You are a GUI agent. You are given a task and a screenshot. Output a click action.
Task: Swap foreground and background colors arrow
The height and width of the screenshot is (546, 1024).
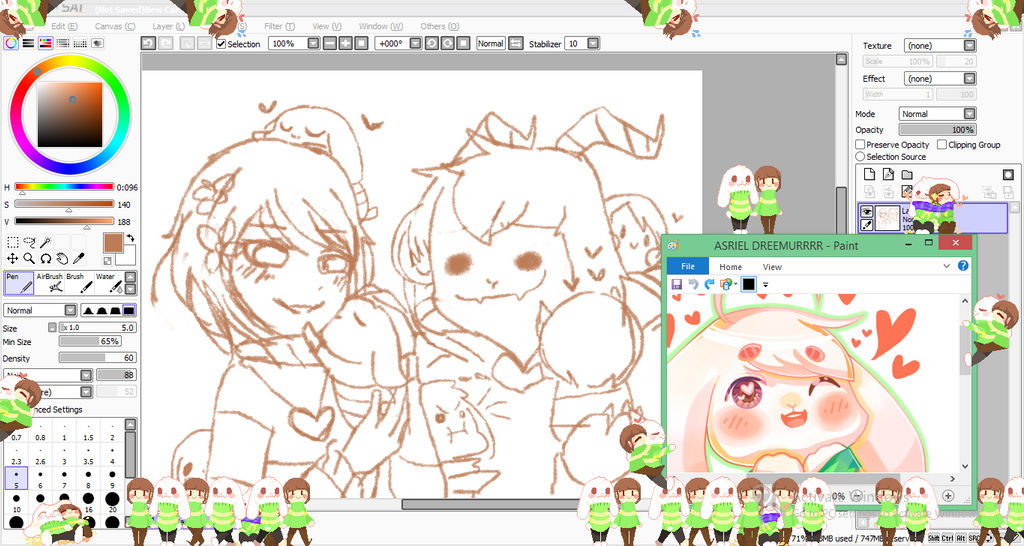(x=130, y=238)
